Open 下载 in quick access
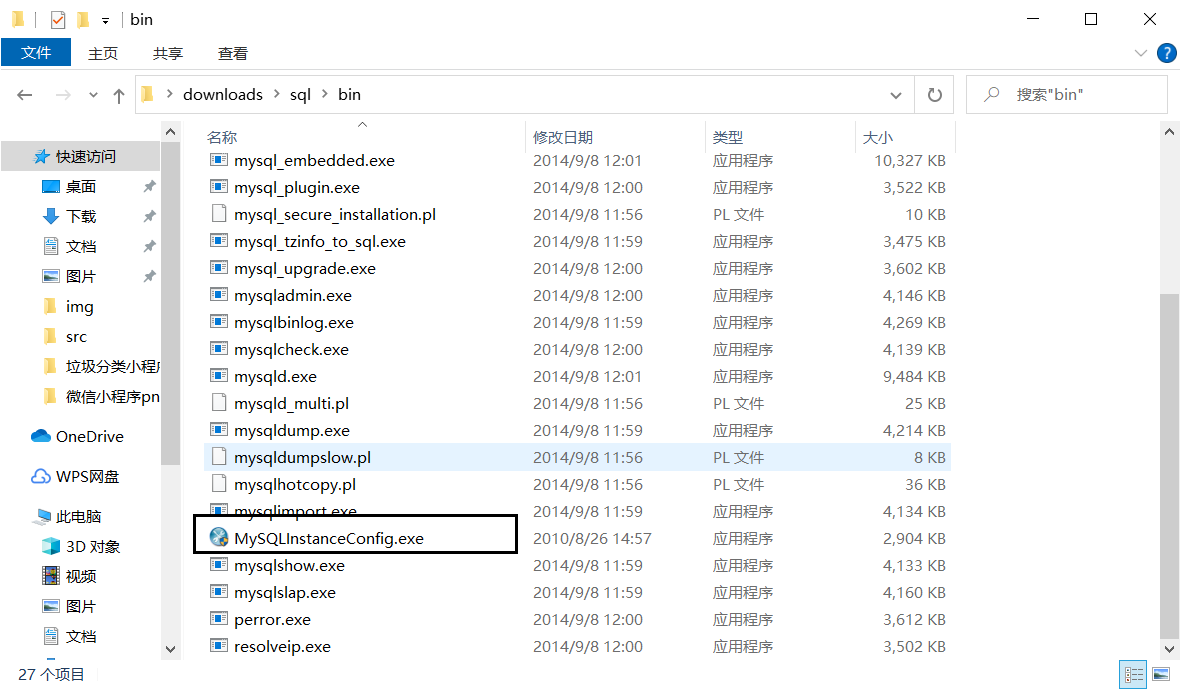The height and width of the screenshot is (690, 1181). 69,216
